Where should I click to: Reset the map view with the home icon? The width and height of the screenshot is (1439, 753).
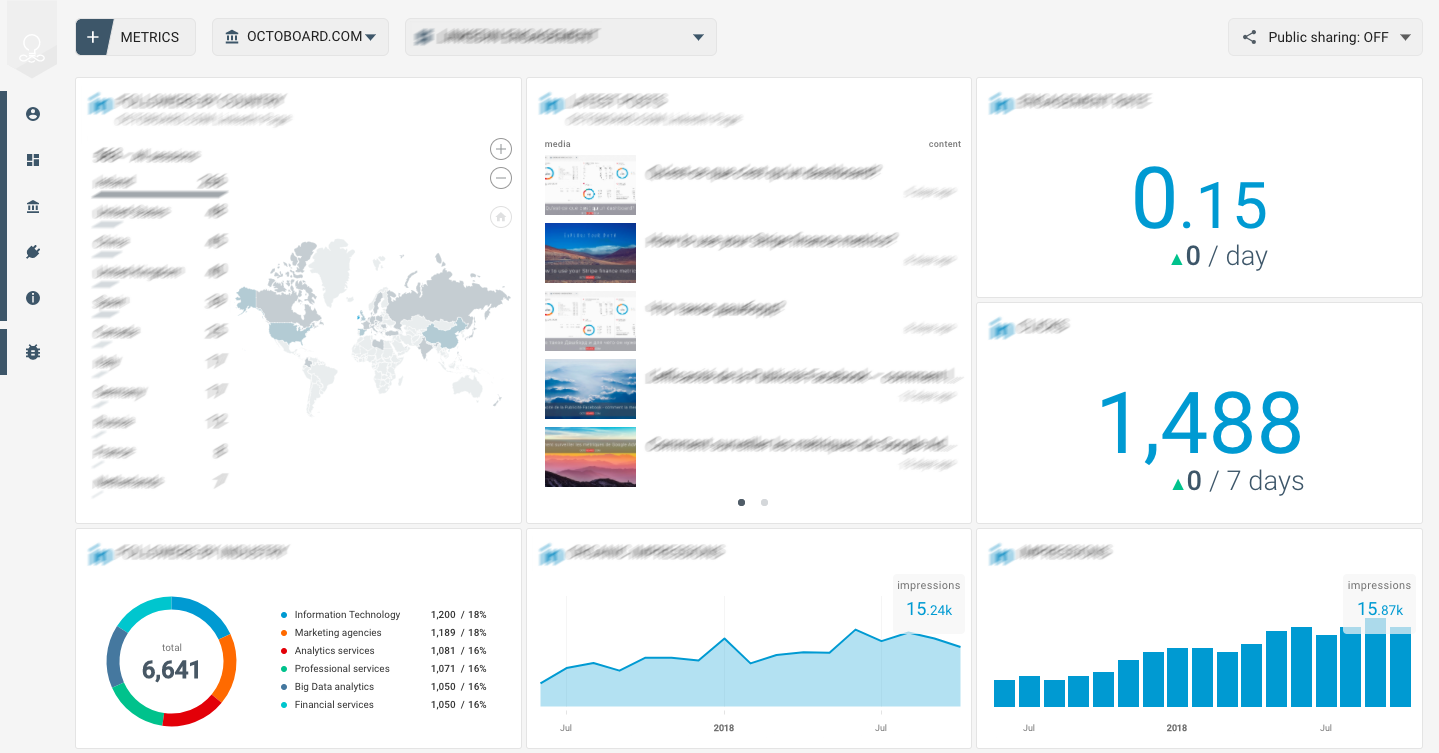500,216
